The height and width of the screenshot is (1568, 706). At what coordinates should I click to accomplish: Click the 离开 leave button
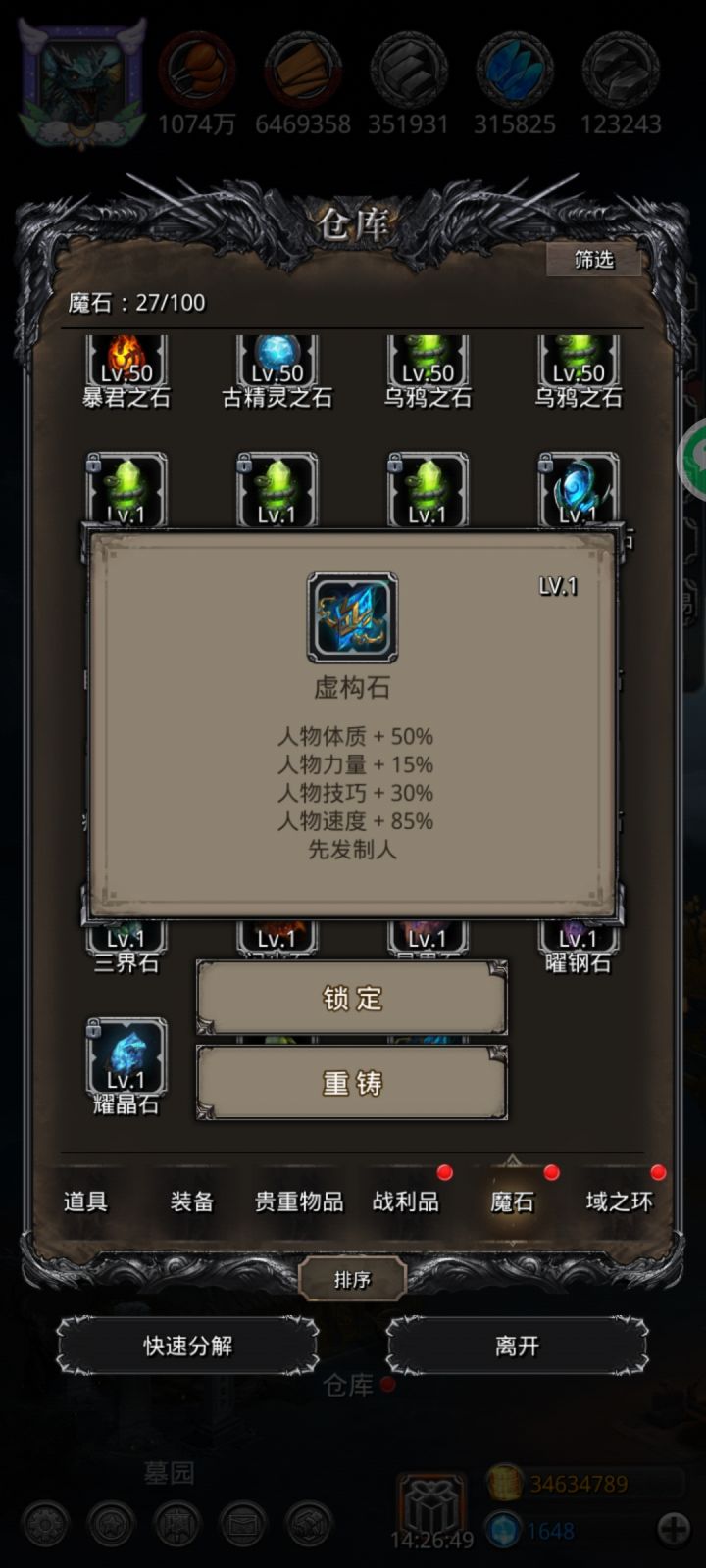pyautogui.click(x=517, y=1347)
